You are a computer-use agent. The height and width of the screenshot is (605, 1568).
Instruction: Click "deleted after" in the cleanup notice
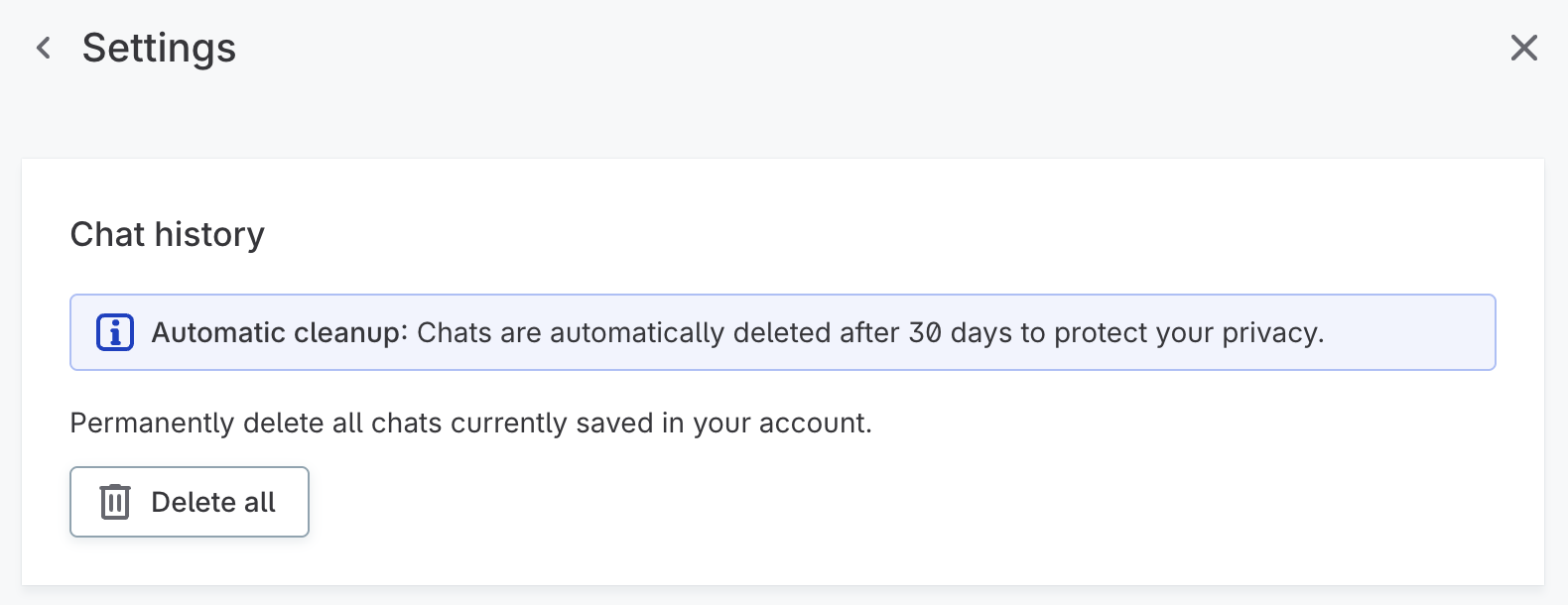click(x=817, y=332)
